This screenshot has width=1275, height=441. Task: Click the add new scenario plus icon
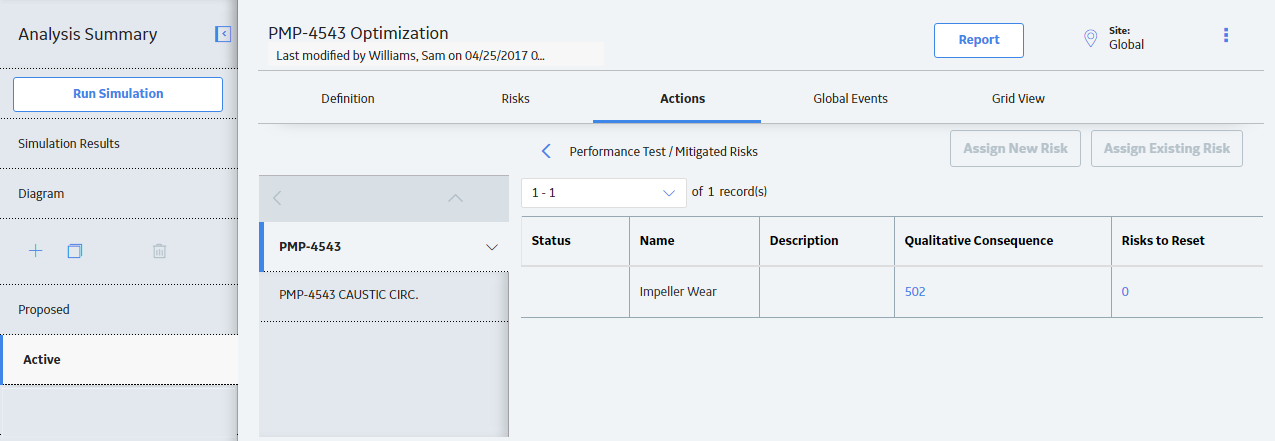(36, 251)
